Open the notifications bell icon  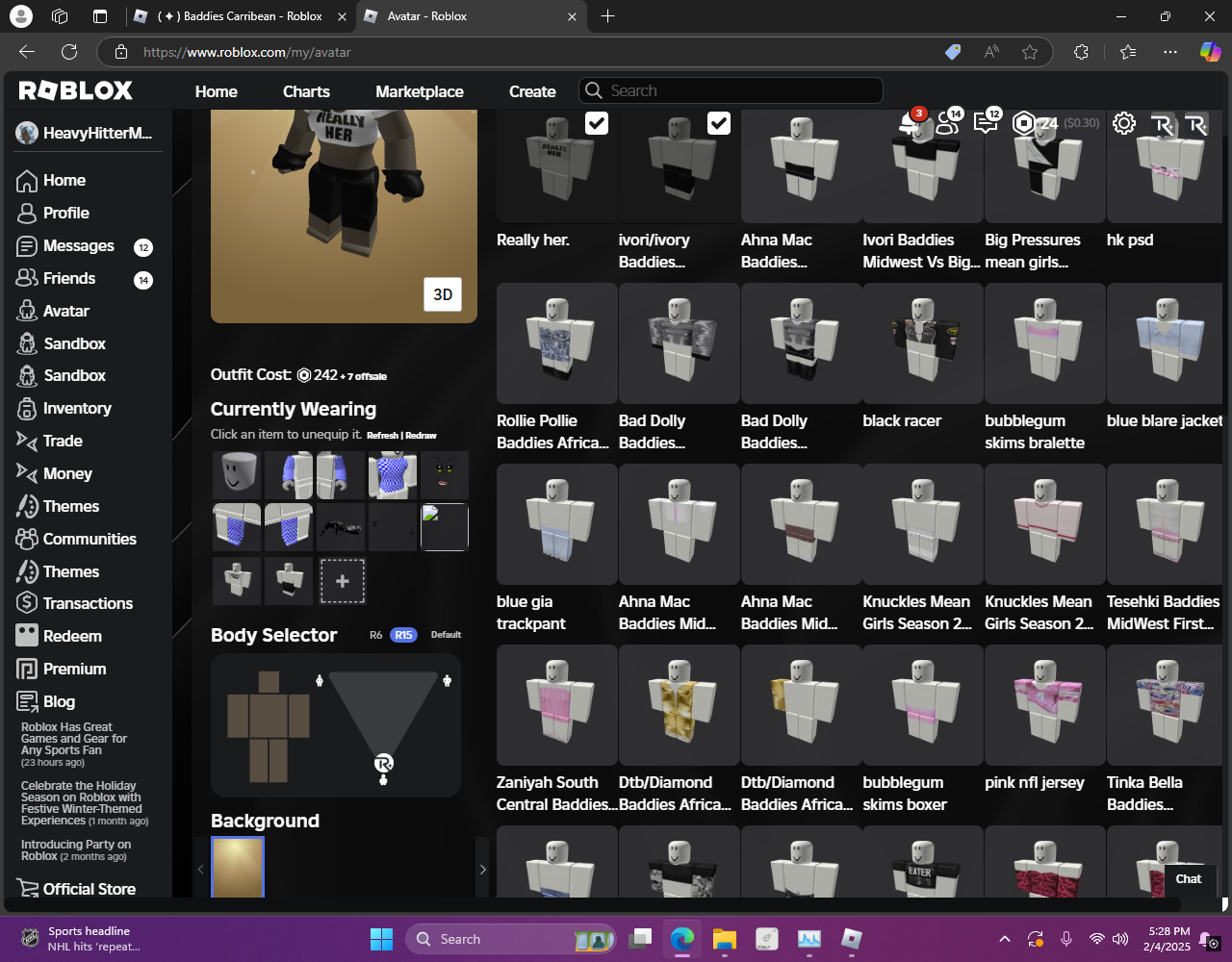click(908, 123)
